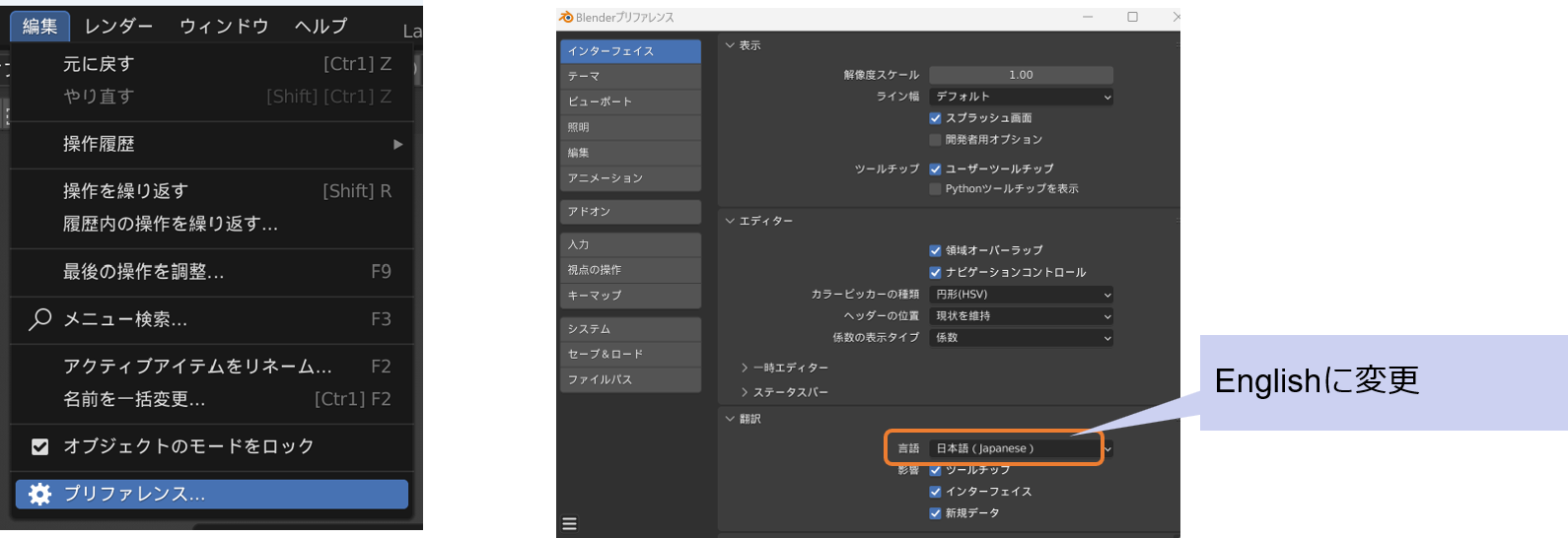Screen dimensions: 1568x538
Task: Choose 履歴内の操作を繰り返す... entry
Action: [x=212, y=224]
